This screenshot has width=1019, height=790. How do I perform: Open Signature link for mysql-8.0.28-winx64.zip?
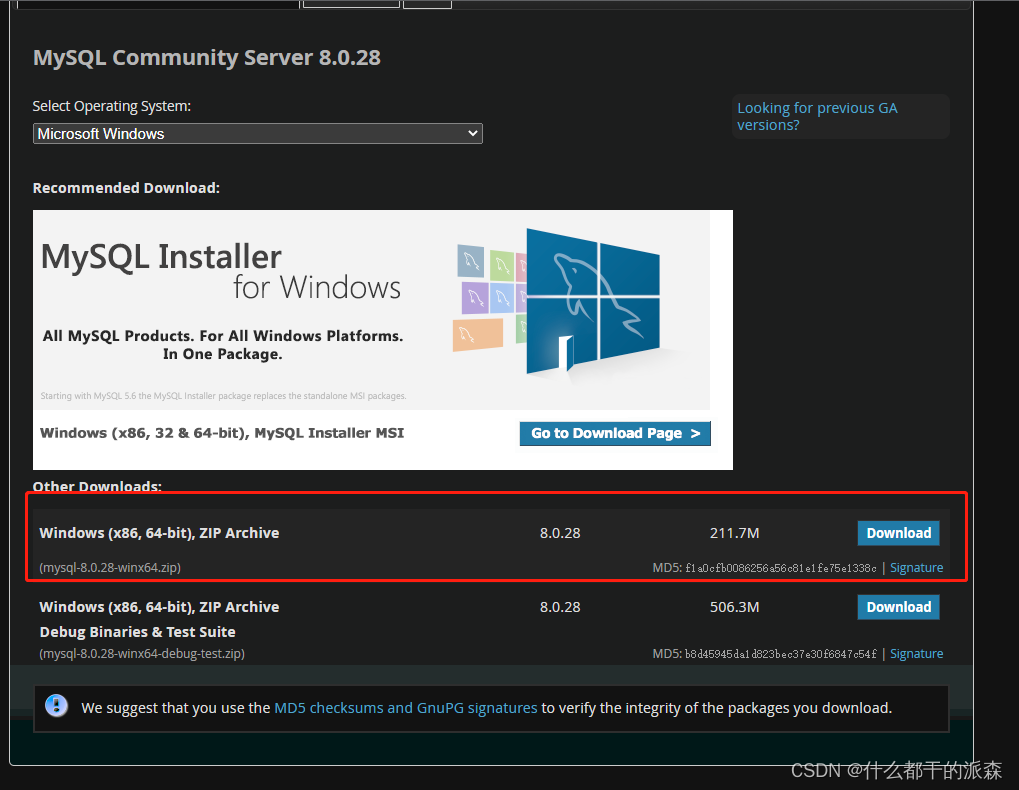click(x=916, y=568)
